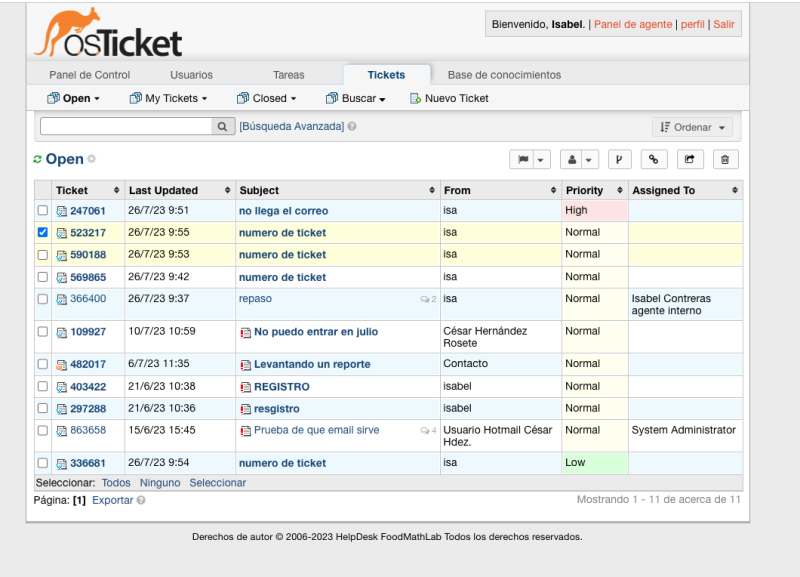The image size is (800, 577).
Task: Expand the assign agent person dropdown
Action: point(578,159)
